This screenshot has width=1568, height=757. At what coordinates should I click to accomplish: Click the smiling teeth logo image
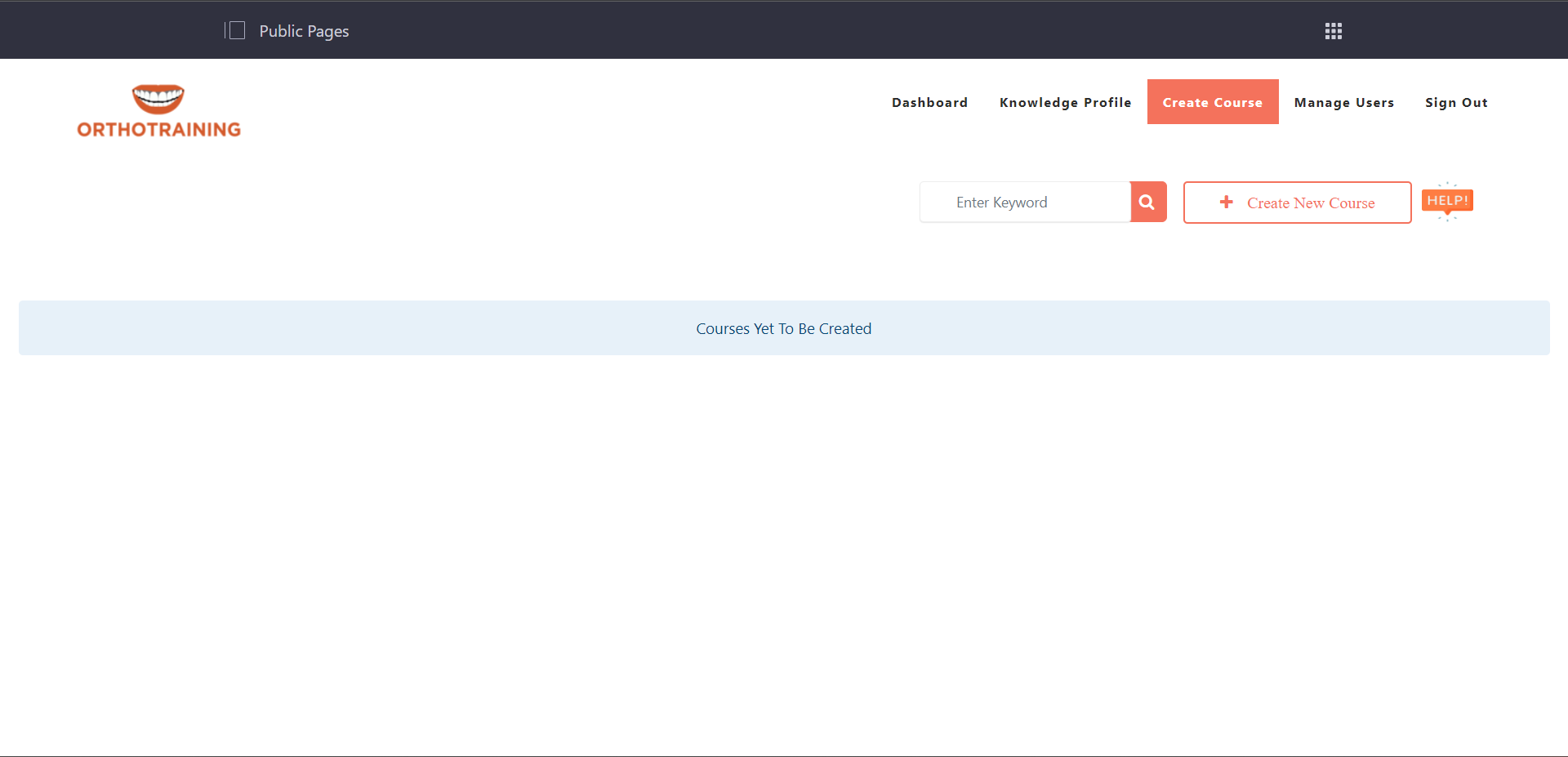[158, 99]
